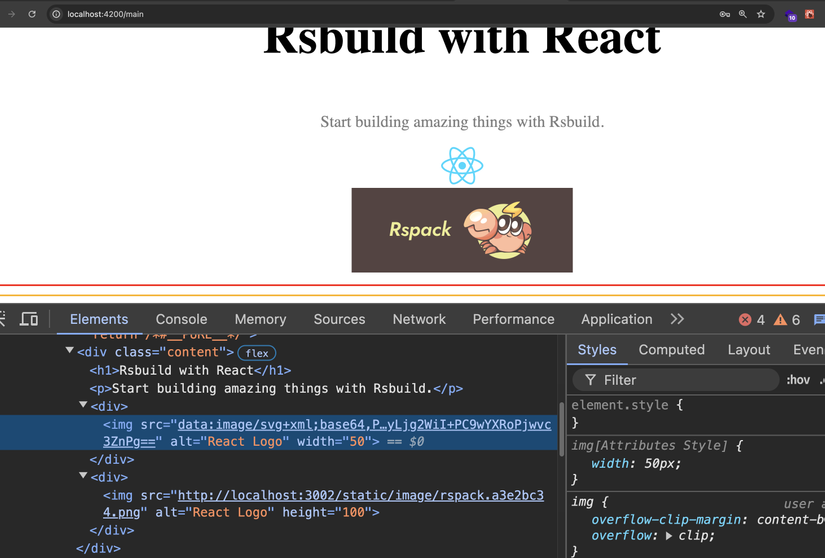Image resolution: width=825 pixels, height=558 pixels.
Task: Open the data:image/svg+xml base64 source link
Action: pos(327,433)
